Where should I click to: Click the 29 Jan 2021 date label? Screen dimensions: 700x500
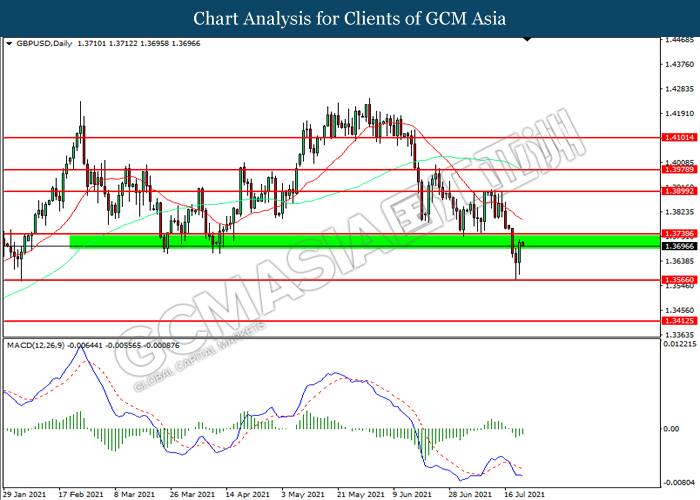[25, 494]
